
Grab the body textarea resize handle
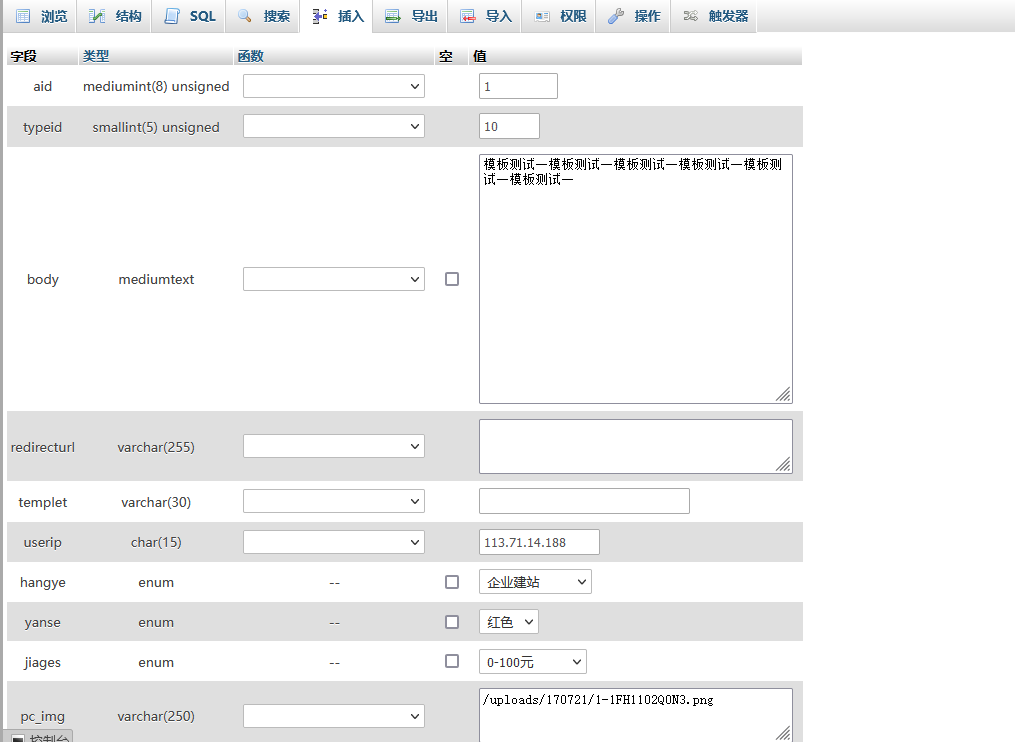[x=783, y=394]
